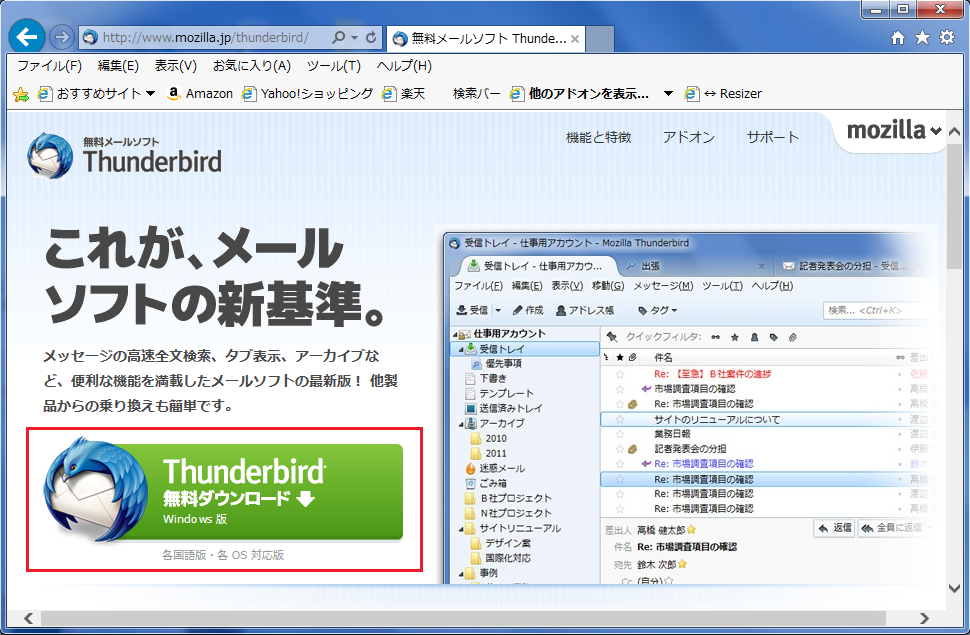Viewport: 970px width, 635px height.
Task: Select the ごみ箱 folder in the preview
Action: [486, 483]
